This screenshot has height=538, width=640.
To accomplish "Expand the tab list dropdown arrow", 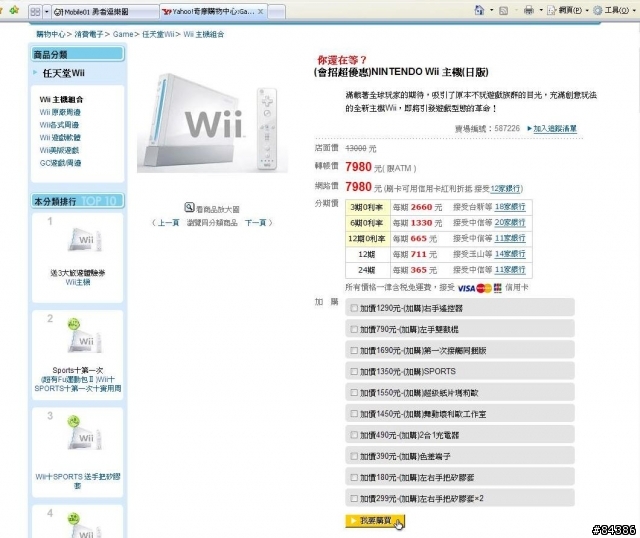I will pyautogui.click(x=47, y=12).
